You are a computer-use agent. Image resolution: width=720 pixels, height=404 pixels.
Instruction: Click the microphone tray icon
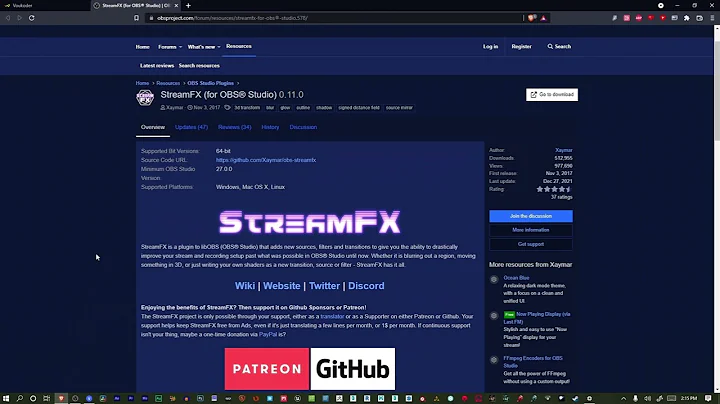[636, 398]
